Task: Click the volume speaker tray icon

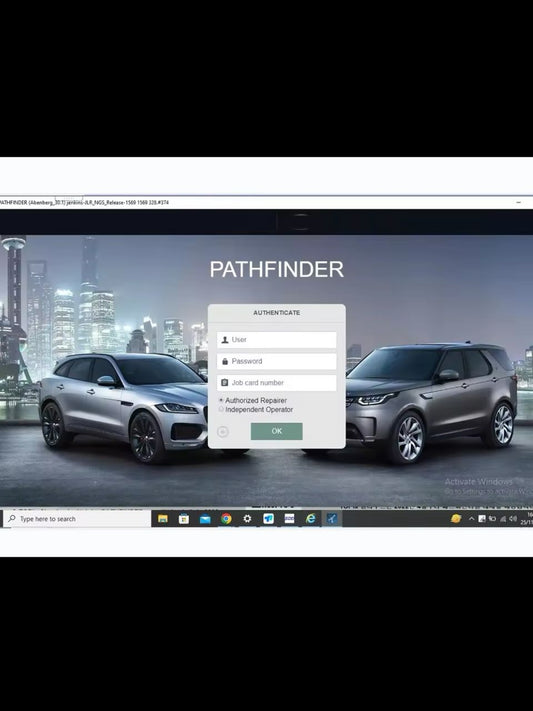Action: [x=513, y=519]
